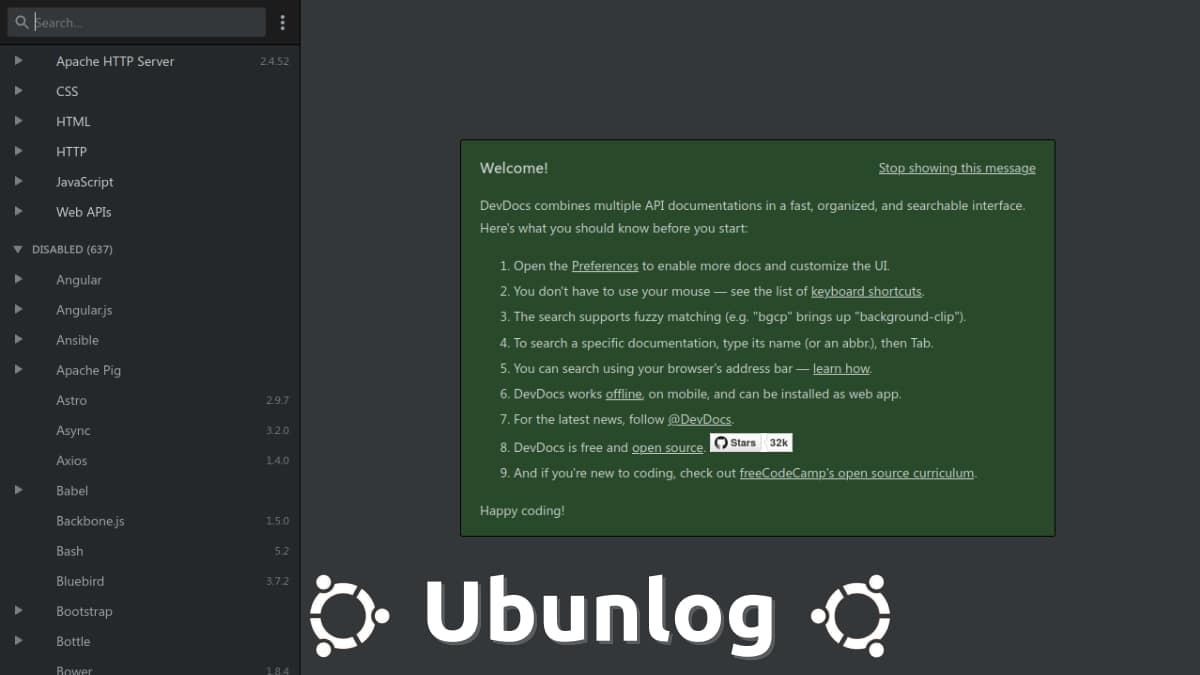Click the Astro 2.9.7 version text
The width and height of the screenshot is (1200, 675).
click(277, 400)
